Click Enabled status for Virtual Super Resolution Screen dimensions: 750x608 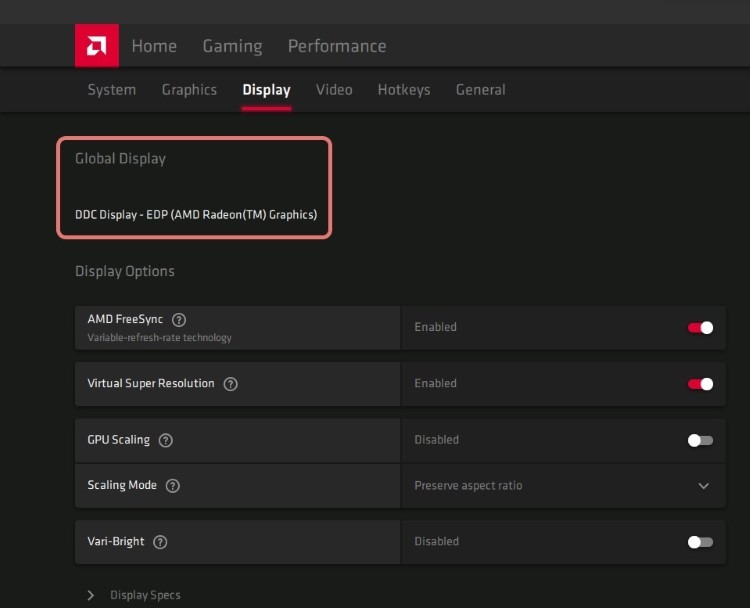click(x=435, y=384)
